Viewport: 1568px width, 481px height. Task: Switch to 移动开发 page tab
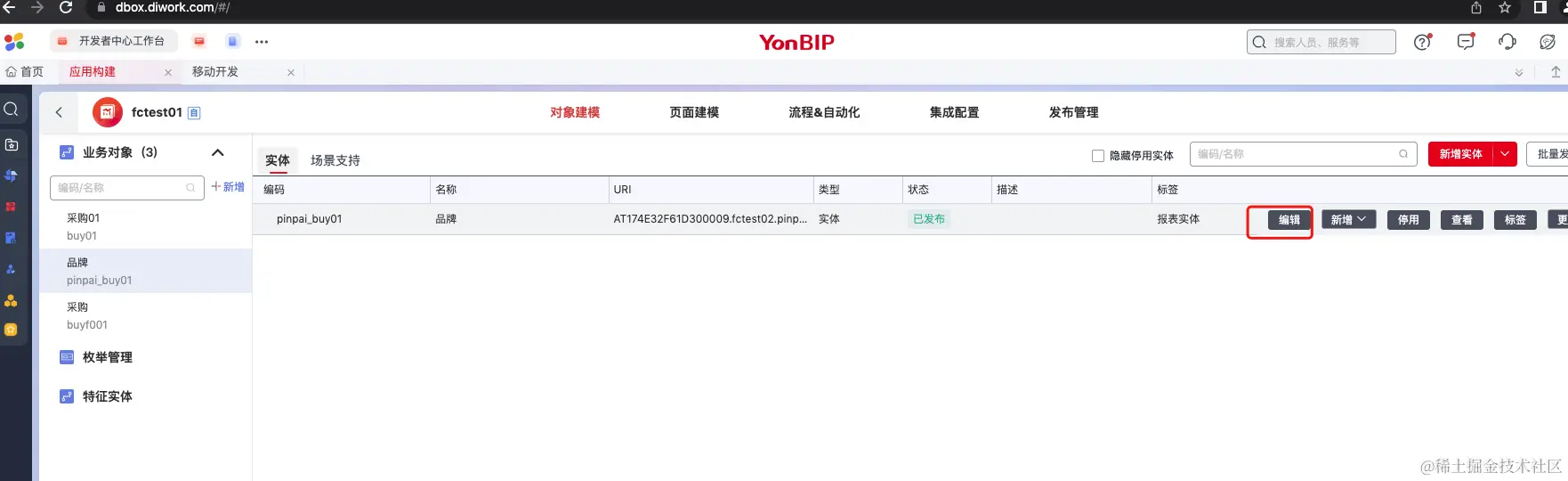[215, 72]
